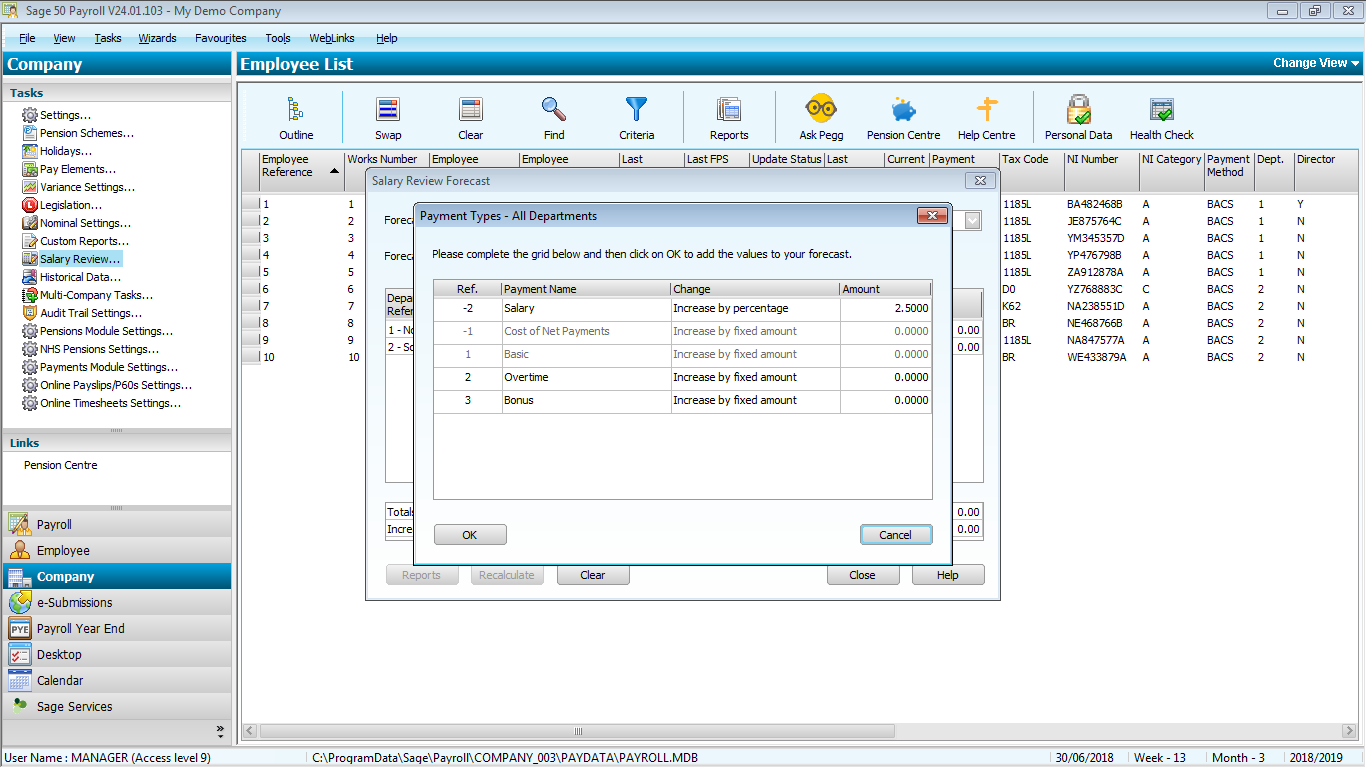Screen dimensions: 1366x768
Task: Open the WebLinks menu
Action: point(332,38)
